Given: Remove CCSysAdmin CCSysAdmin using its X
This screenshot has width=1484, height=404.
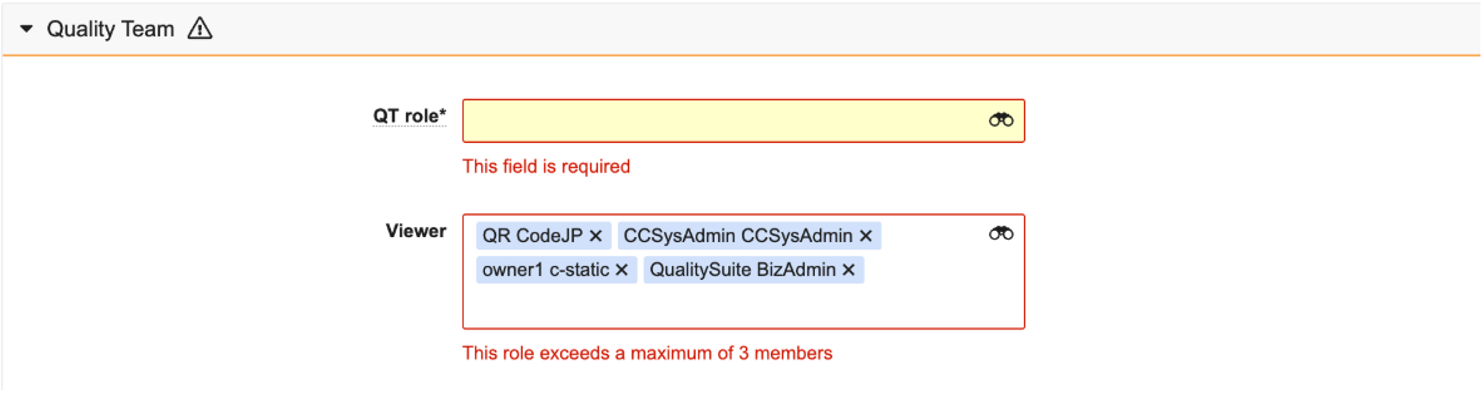Looking at the screenshot, I should point(866,236).
